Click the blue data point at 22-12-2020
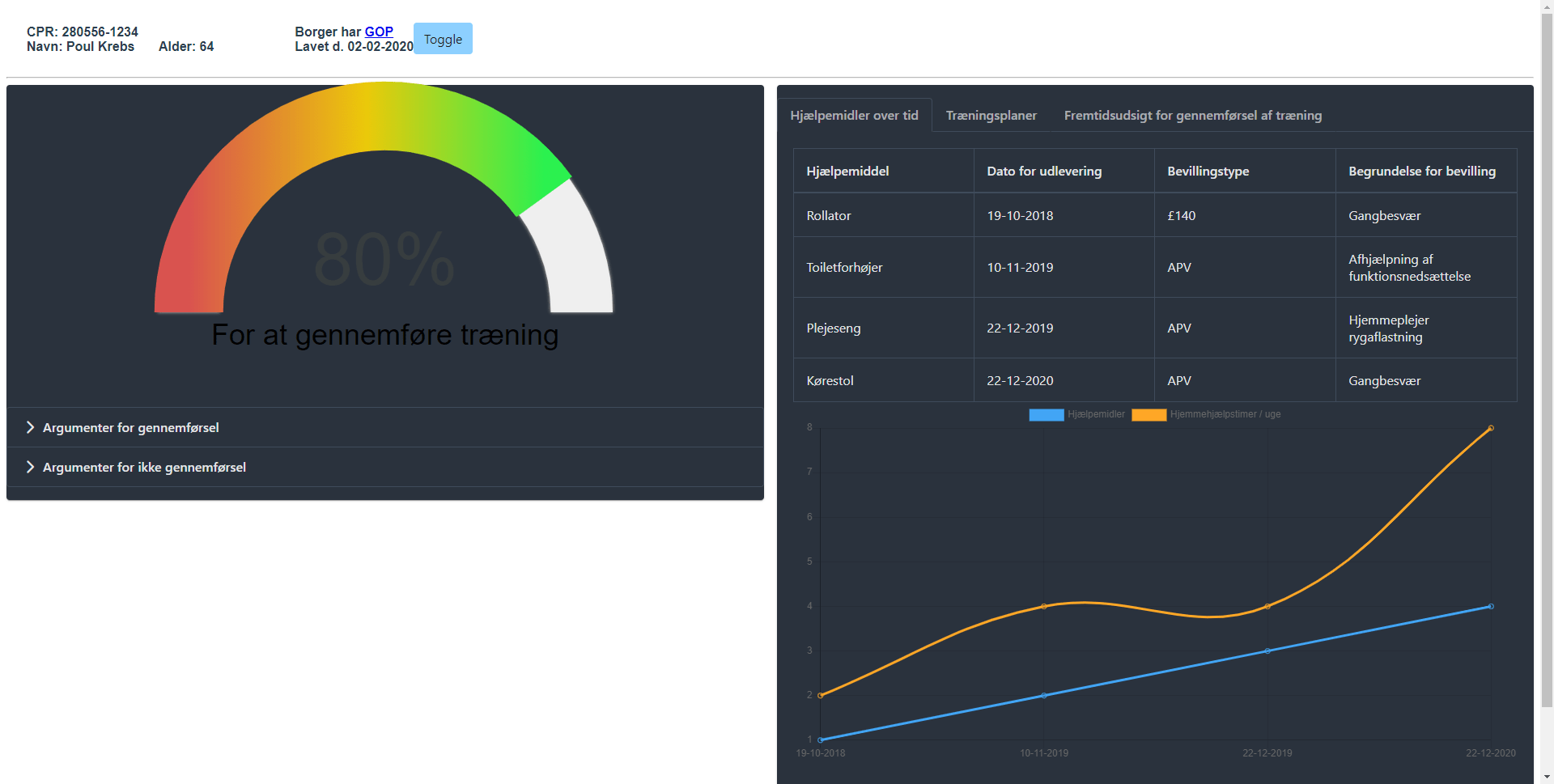The width and height of the screenshot is (1554, 784). (x=1491, y=606)
